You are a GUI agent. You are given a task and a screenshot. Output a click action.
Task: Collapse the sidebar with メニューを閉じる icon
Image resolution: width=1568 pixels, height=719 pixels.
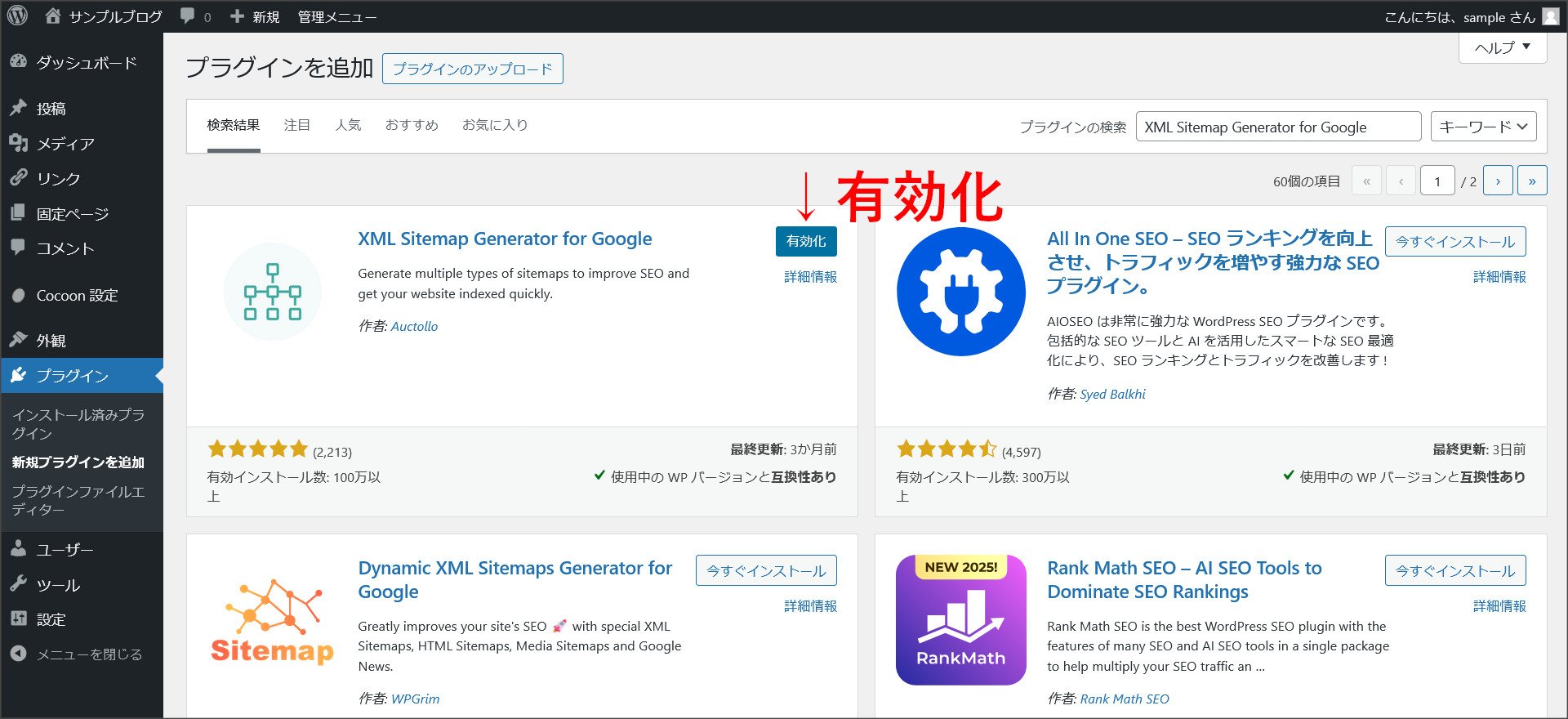coord(18,654)
